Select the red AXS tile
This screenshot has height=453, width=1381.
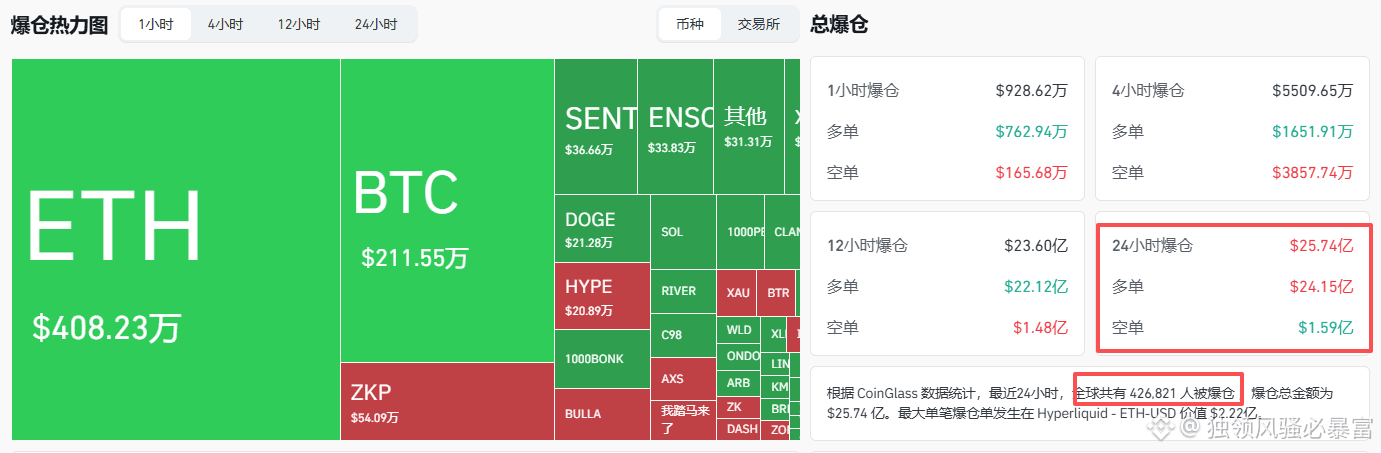pos(683,379)
